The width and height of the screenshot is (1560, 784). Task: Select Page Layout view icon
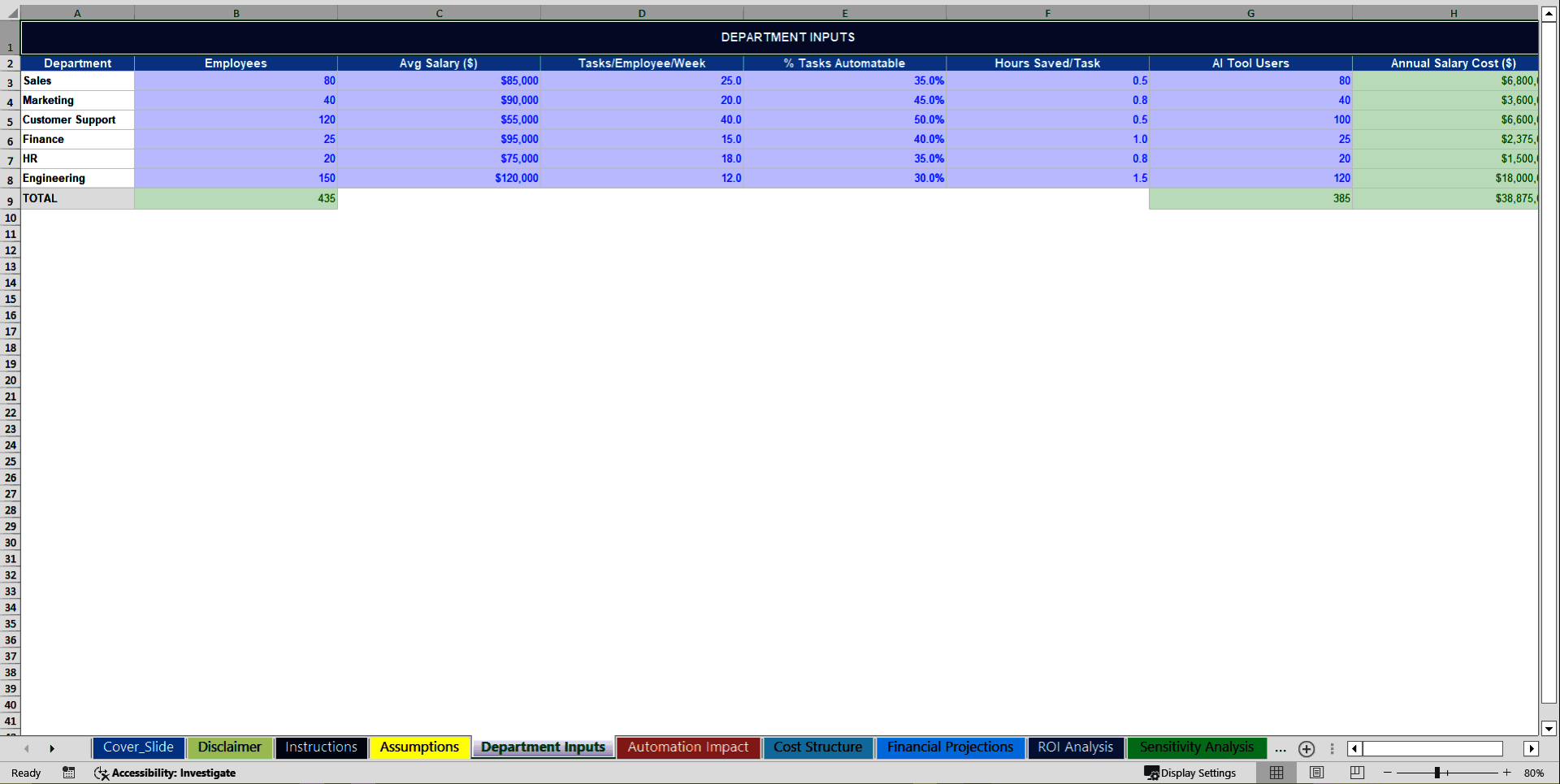point(1316,773)
